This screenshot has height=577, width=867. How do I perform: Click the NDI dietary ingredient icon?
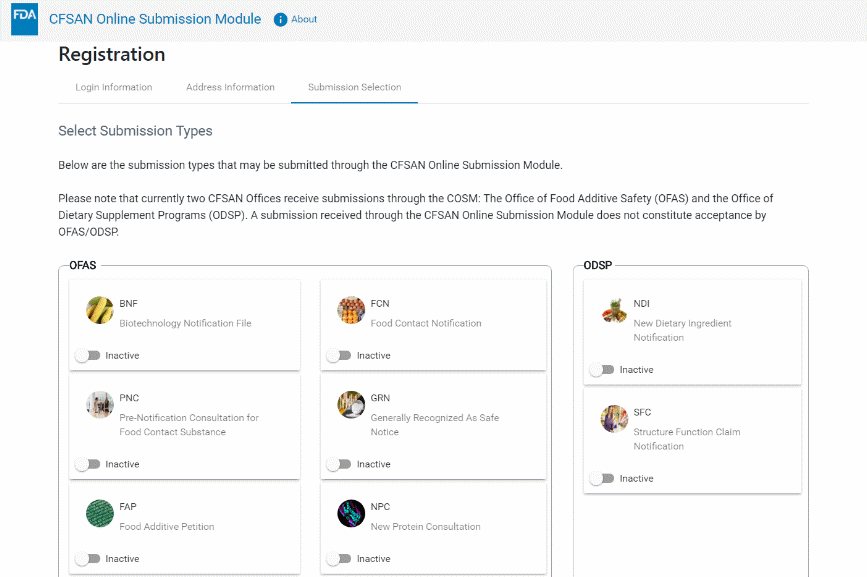(x=614, y=311)
